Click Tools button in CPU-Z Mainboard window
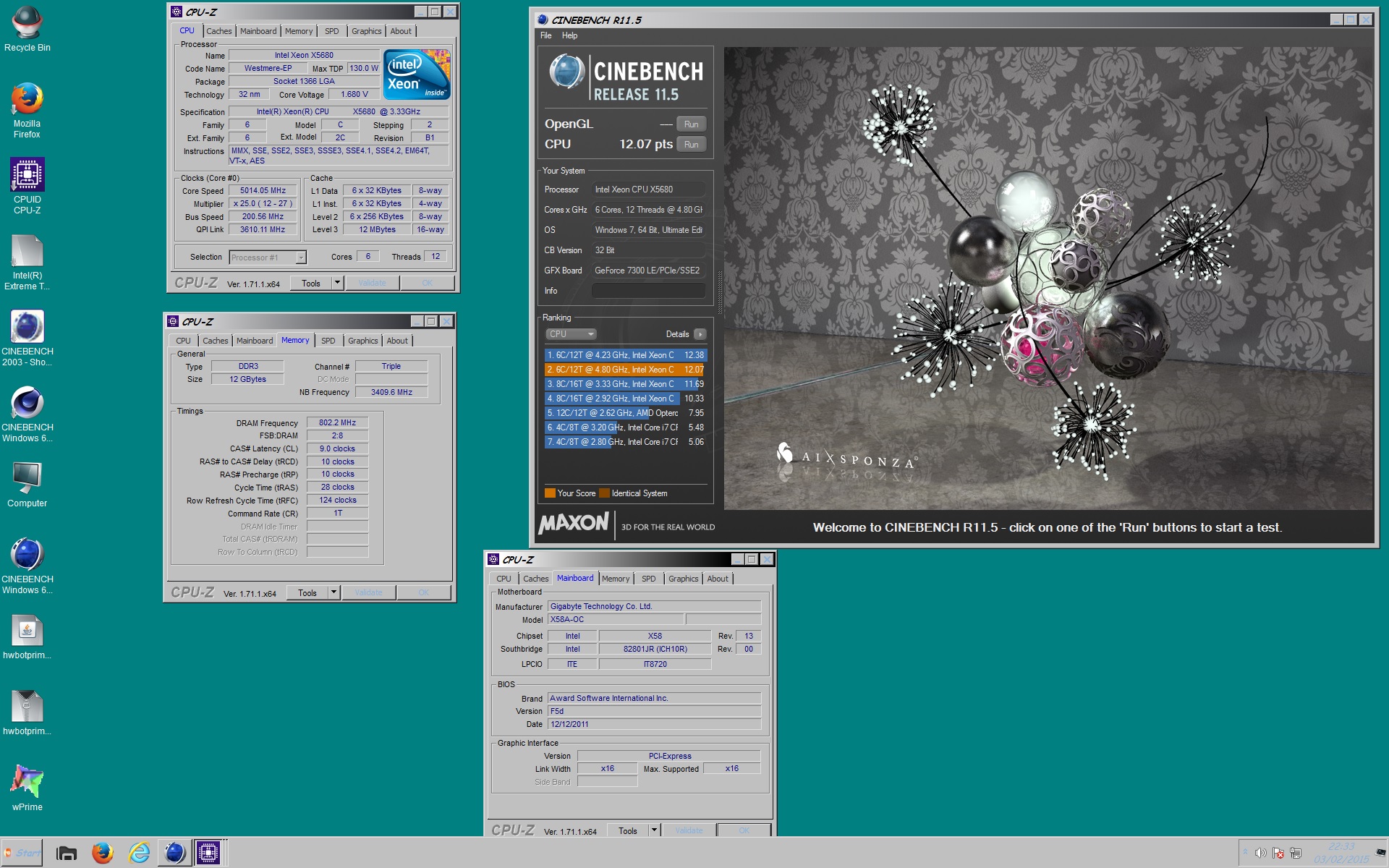This screenshot has height=868, width=1389. coord(628,830)
